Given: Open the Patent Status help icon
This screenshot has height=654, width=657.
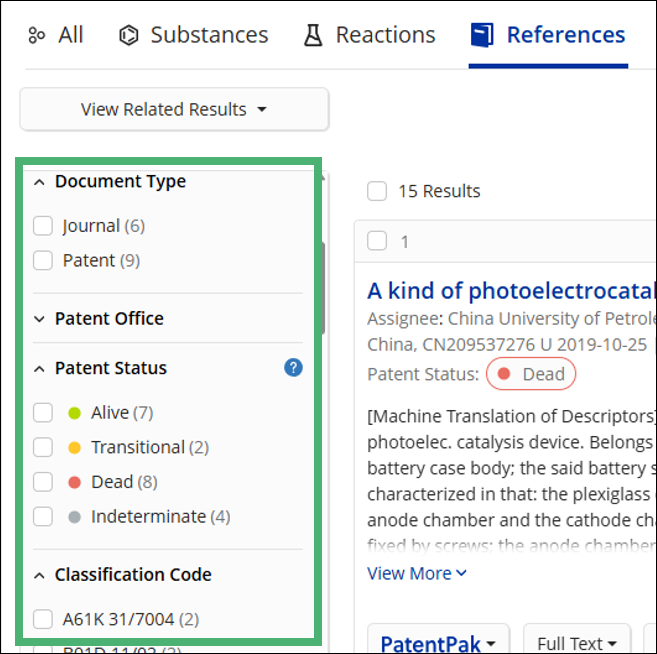Looking at the screenshot, I should click(x=293, y=368).
